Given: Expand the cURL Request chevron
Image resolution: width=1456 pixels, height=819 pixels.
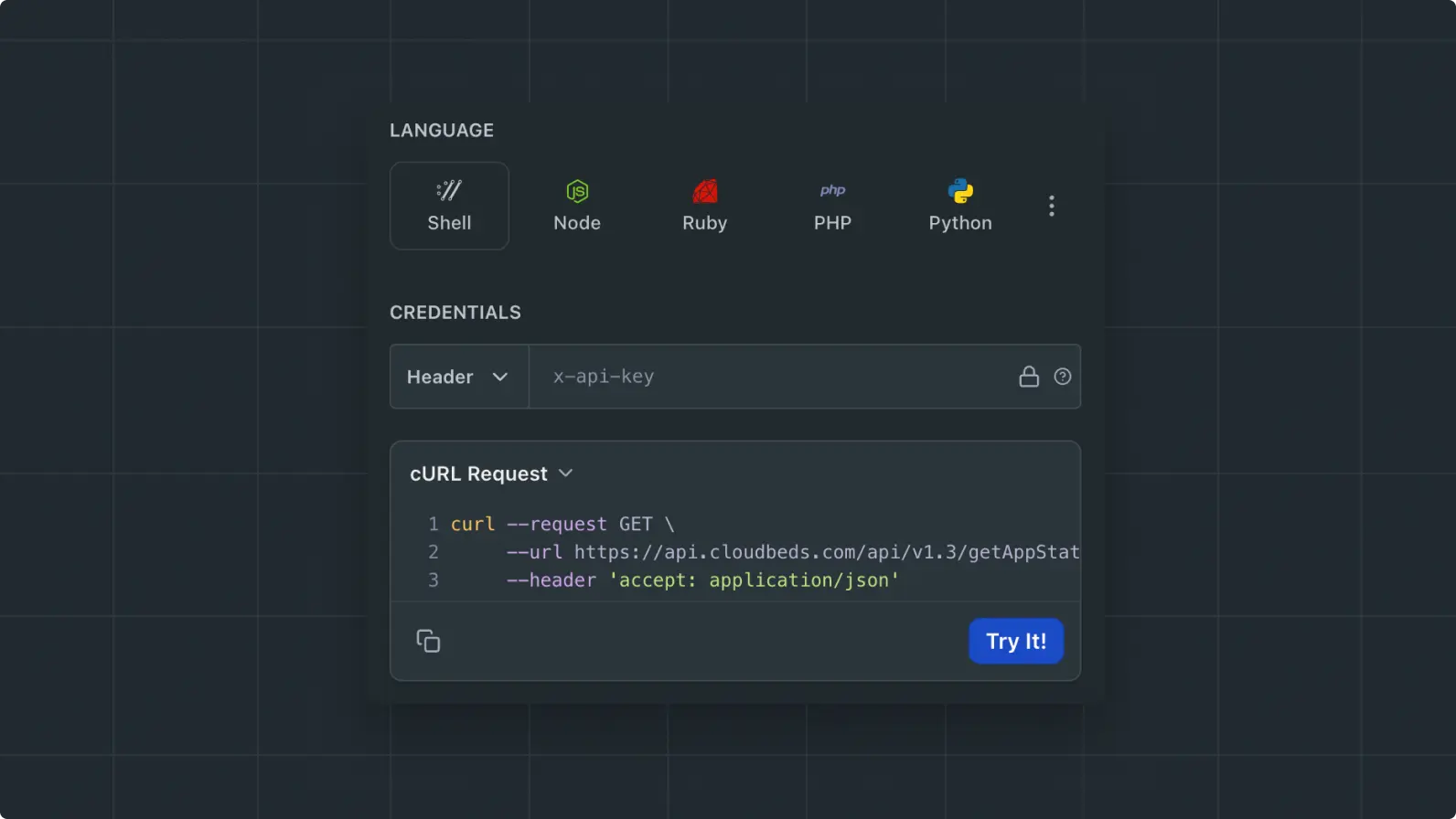Looking at the screenshot, I should pyautogui.click(x=565, y=473).
